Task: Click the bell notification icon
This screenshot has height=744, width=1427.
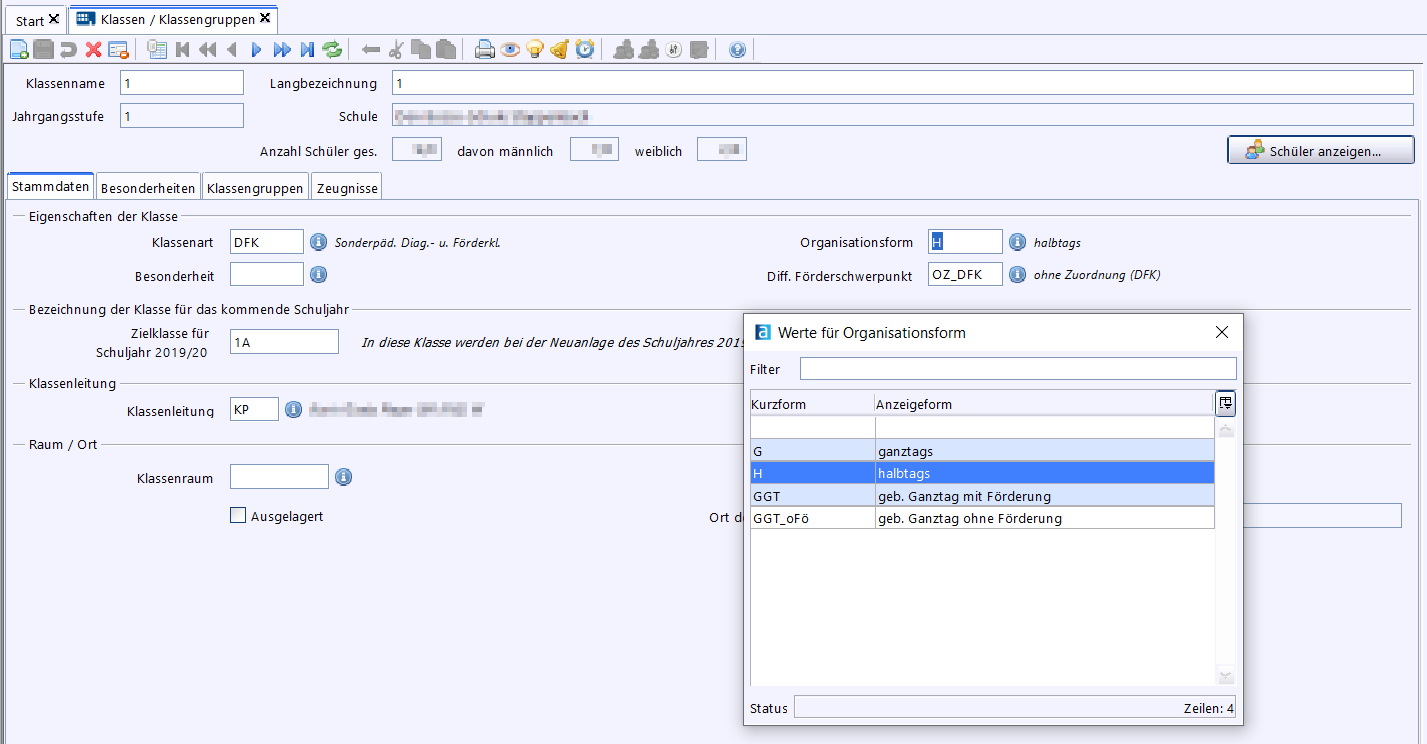Action: click(x=560, y=49)
